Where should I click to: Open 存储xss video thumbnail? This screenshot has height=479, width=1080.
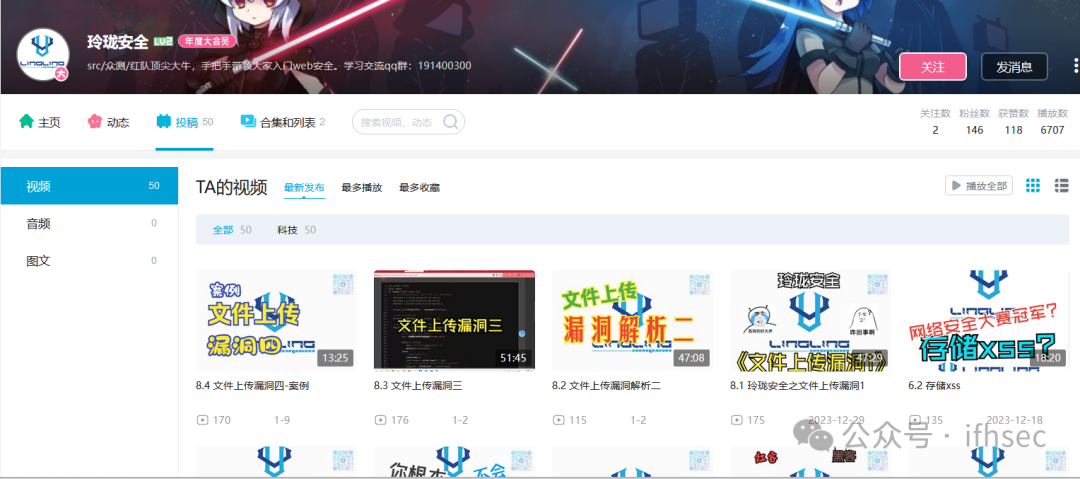pyautogui.click(x=988, y=320)
